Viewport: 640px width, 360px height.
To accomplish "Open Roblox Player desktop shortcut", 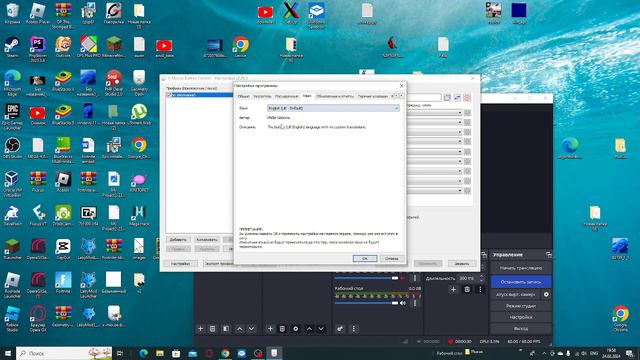I will (38, 13).
